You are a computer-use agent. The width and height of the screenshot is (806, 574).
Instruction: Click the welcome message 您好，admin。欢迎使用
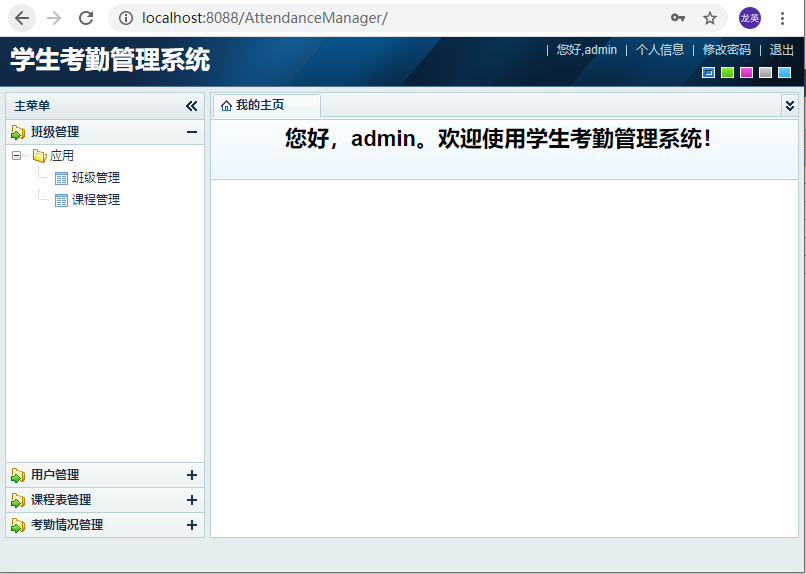498,139
